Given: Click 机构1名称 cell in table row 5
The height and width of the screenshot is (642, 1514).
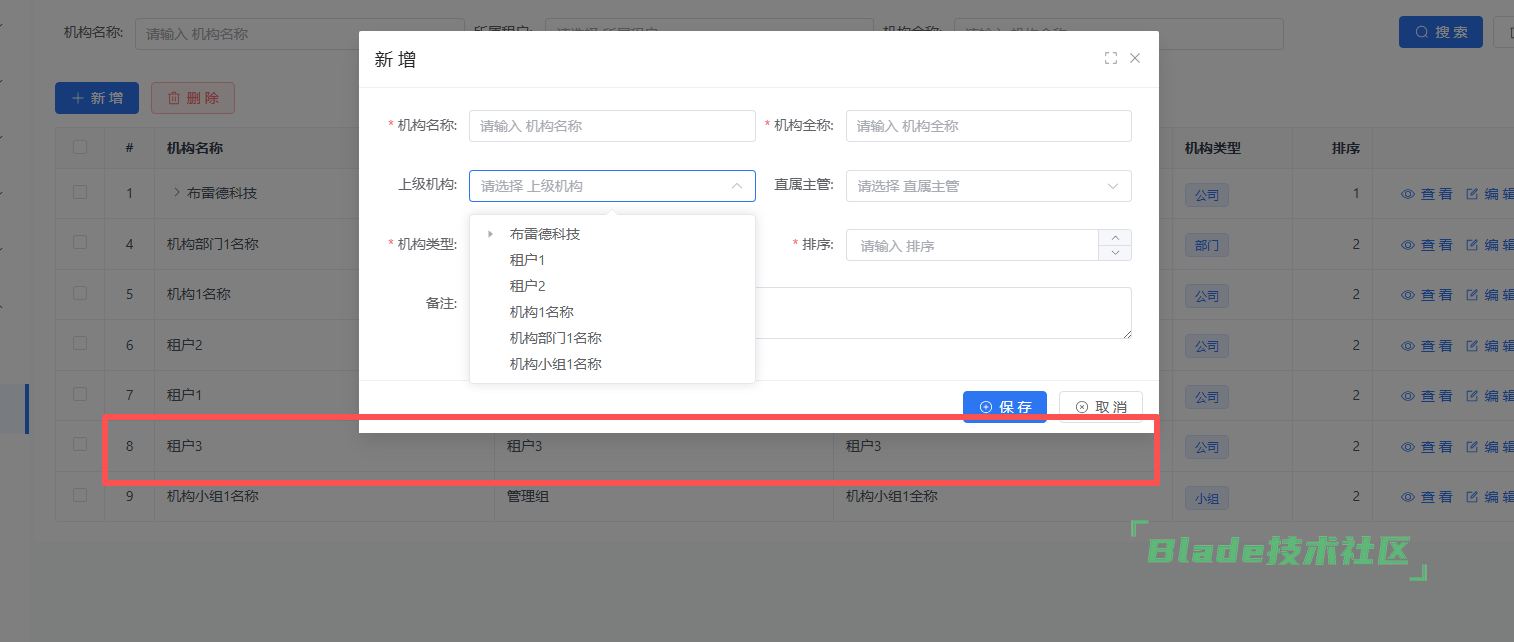Looking at the screenshot, I should (199, 294).
